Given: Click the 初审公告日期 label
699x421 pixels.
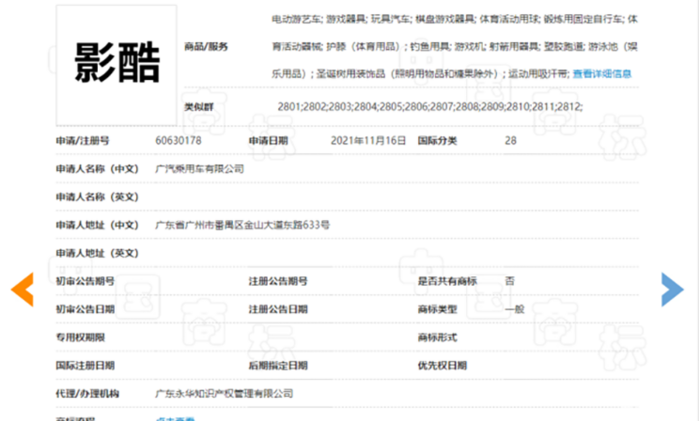Looking at the screenshot, I should pyautogui.click(x=85, y=310).
